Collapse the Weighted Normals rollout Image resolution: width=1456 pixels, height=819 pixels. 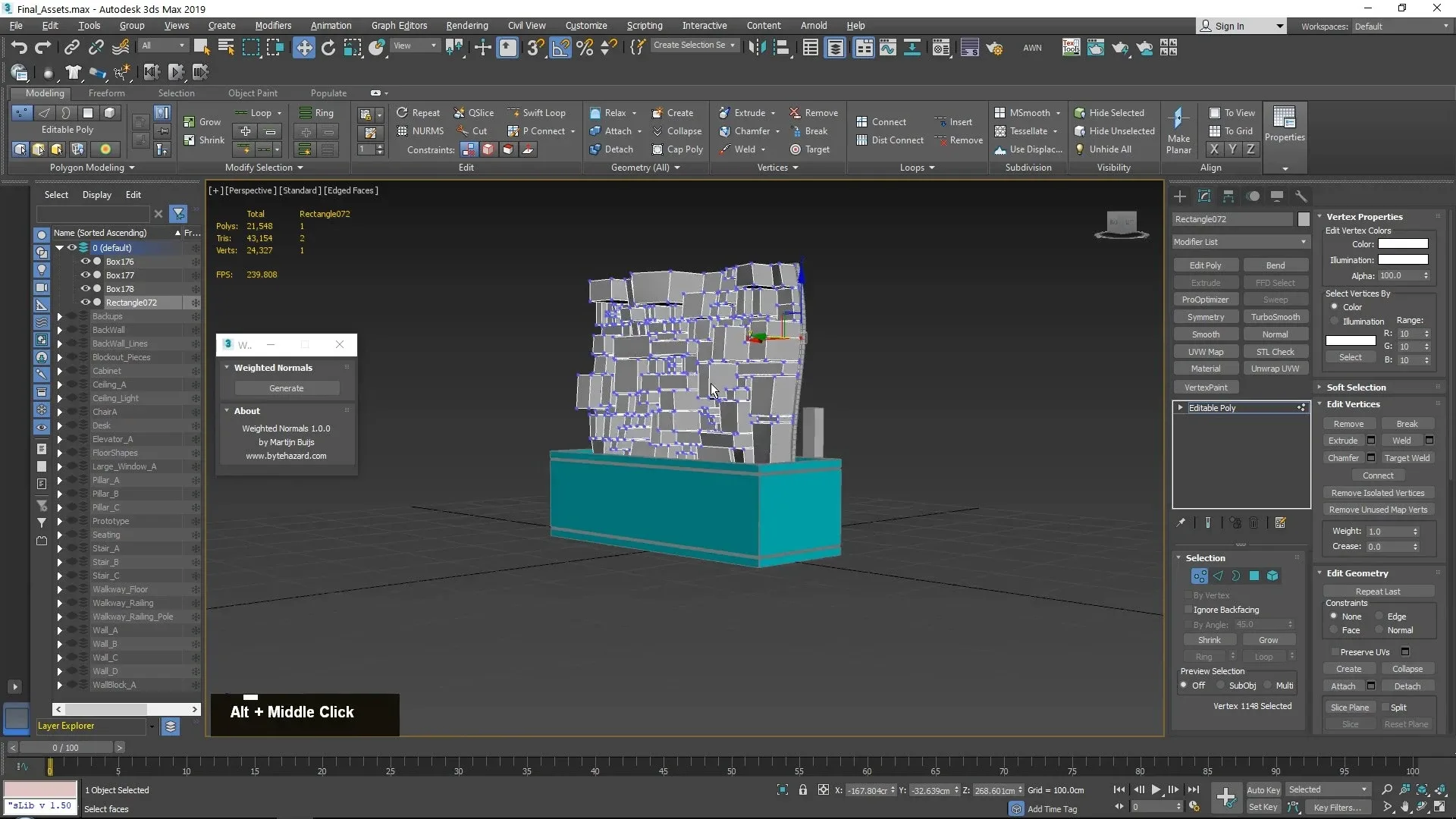(227, 368)
